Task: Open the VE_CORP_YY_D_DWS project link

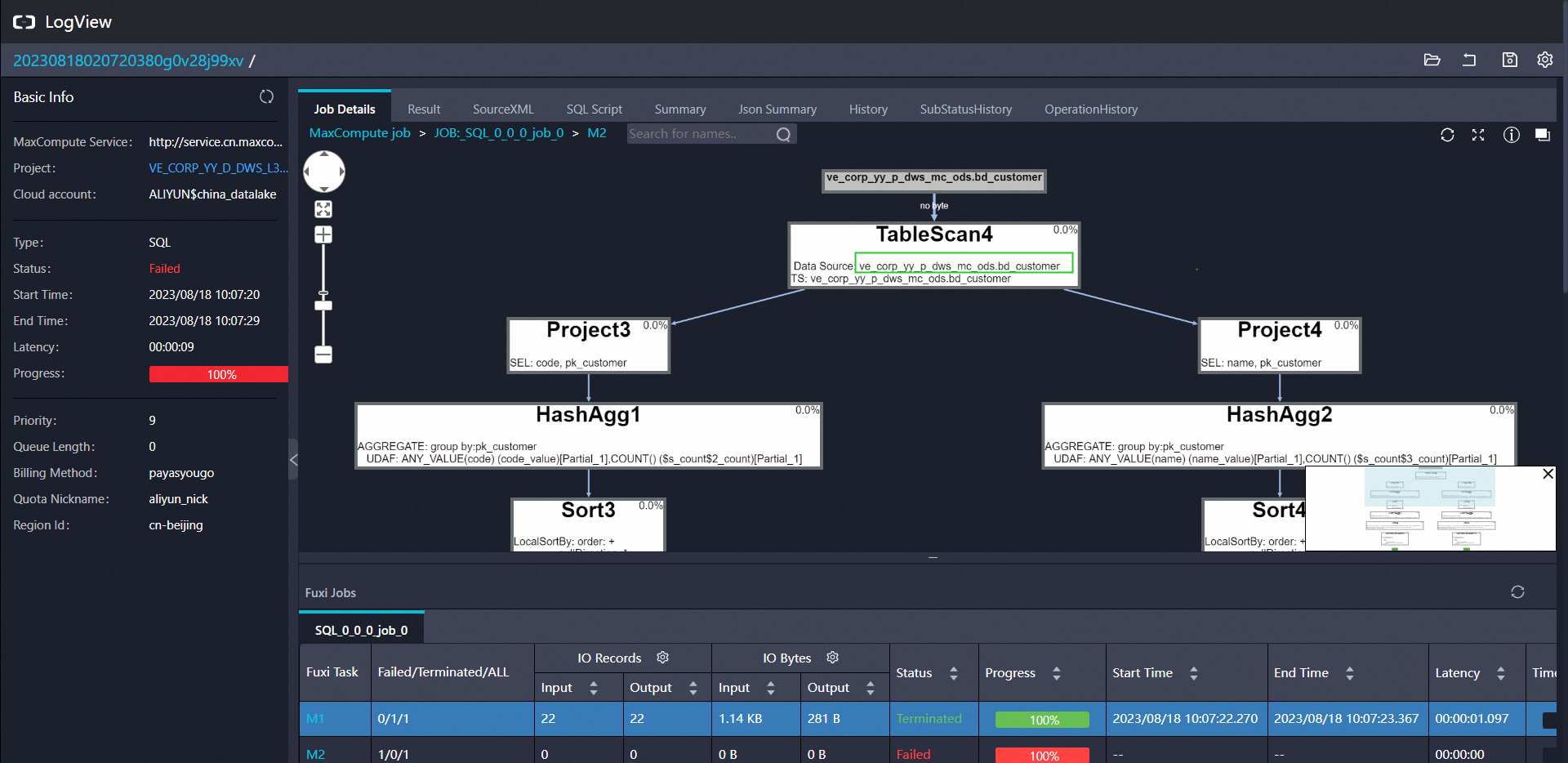Action: pos(218,167)
